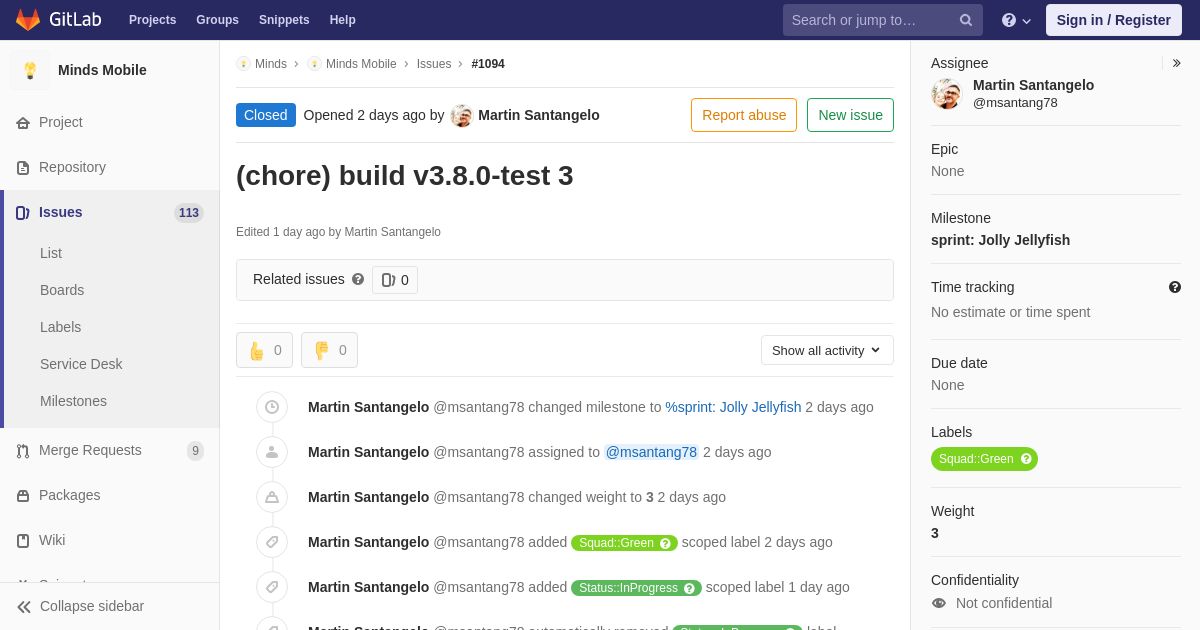Open the Help link in top navigation
1200x630 pixels.
[343, 20]
